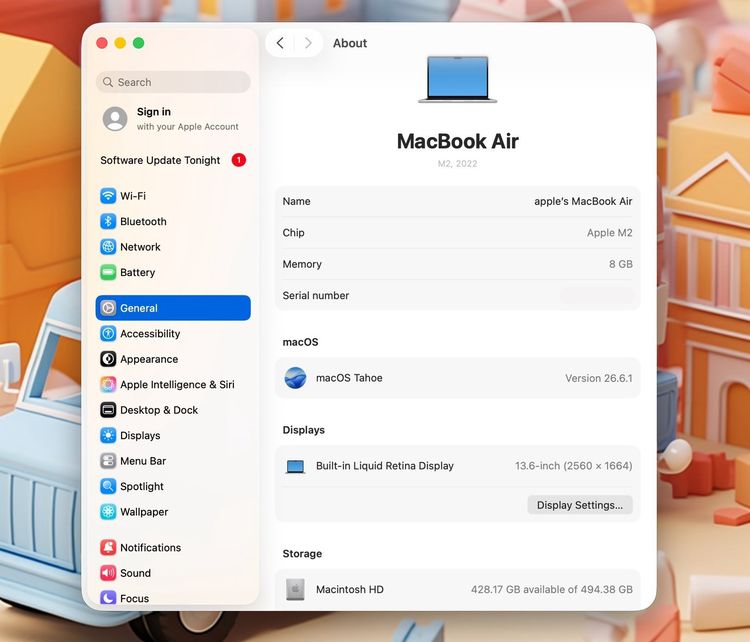
Task: Click "428.17 GB available of 494.38 GB"
Action: click(551, 589)
